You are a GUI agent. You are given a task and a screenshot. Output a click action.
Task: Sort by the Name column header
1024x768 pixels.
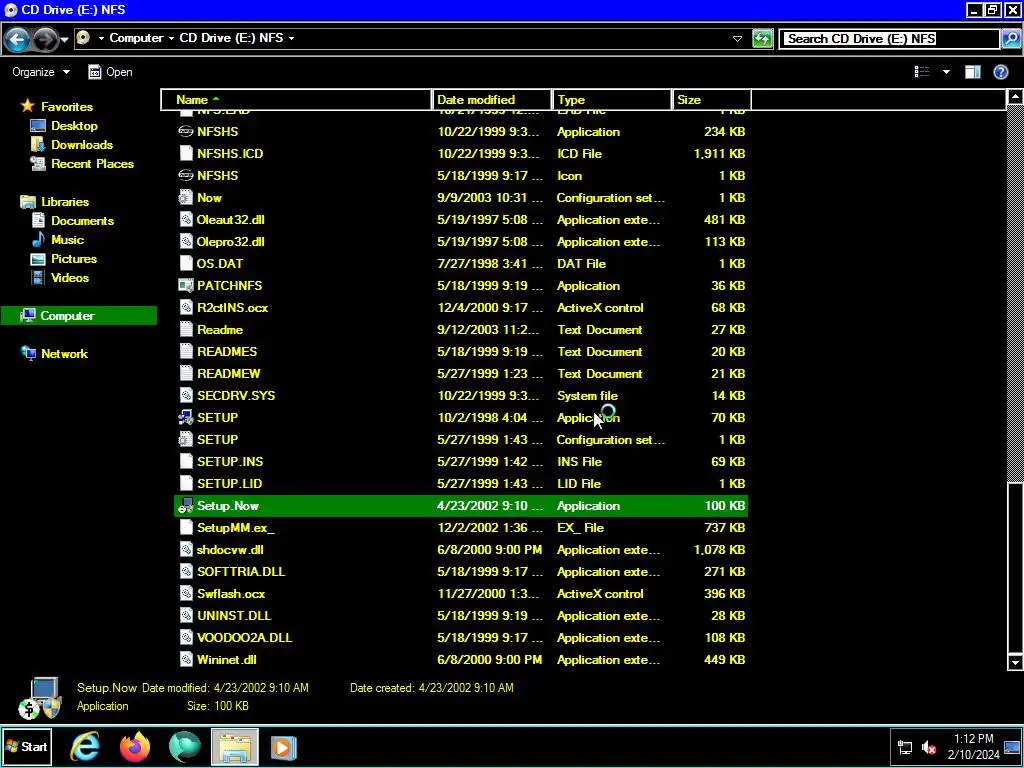(x=296, y=100)
